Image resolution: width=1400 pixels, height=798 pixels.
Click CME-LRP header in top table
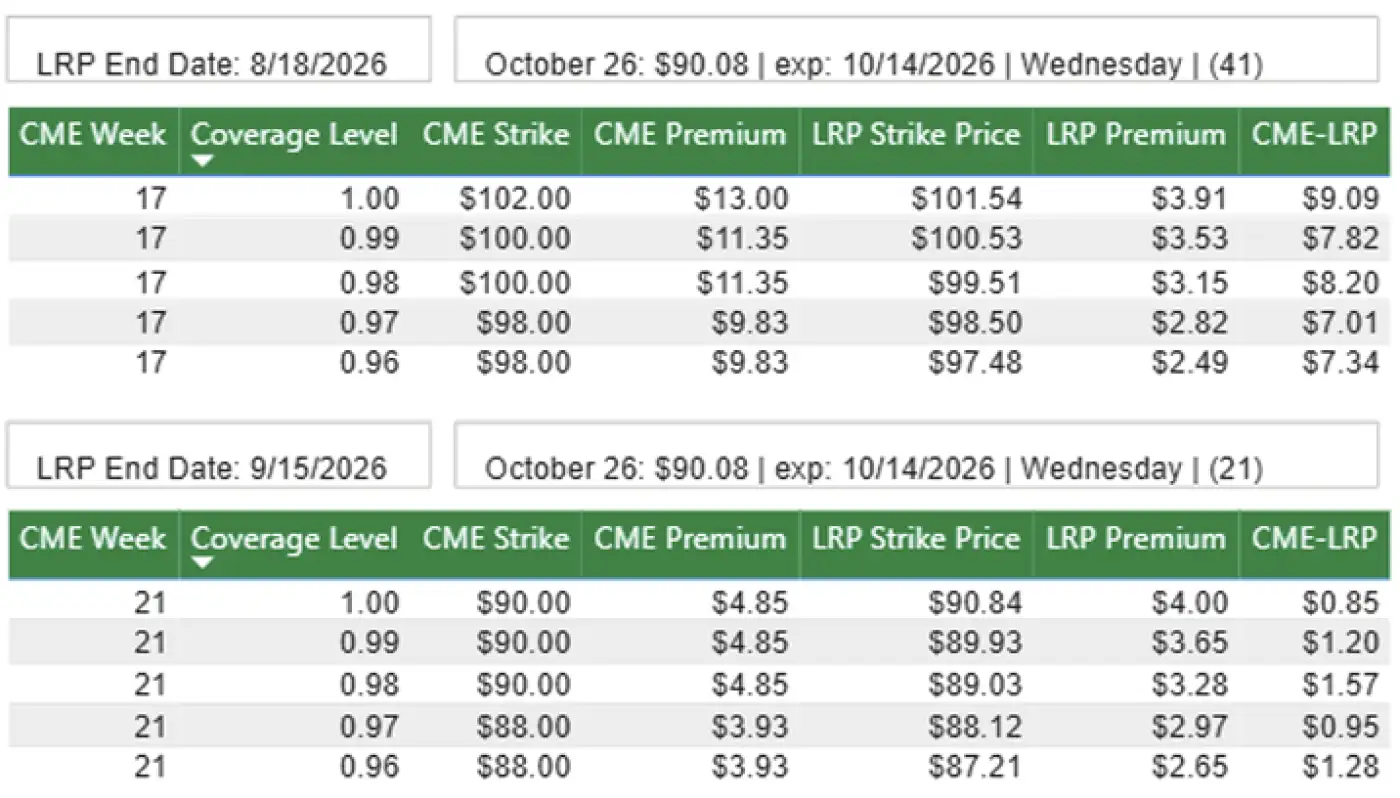point(1314,135)
